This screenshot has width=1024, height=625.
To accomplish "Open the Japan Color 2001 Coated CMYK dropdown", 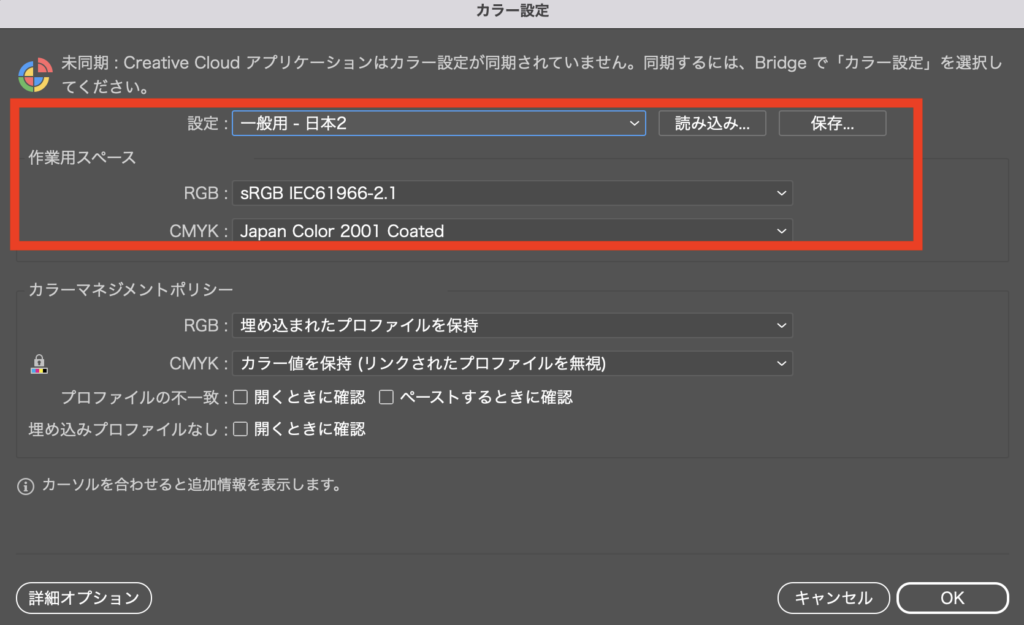I will [x=512, y=231].
